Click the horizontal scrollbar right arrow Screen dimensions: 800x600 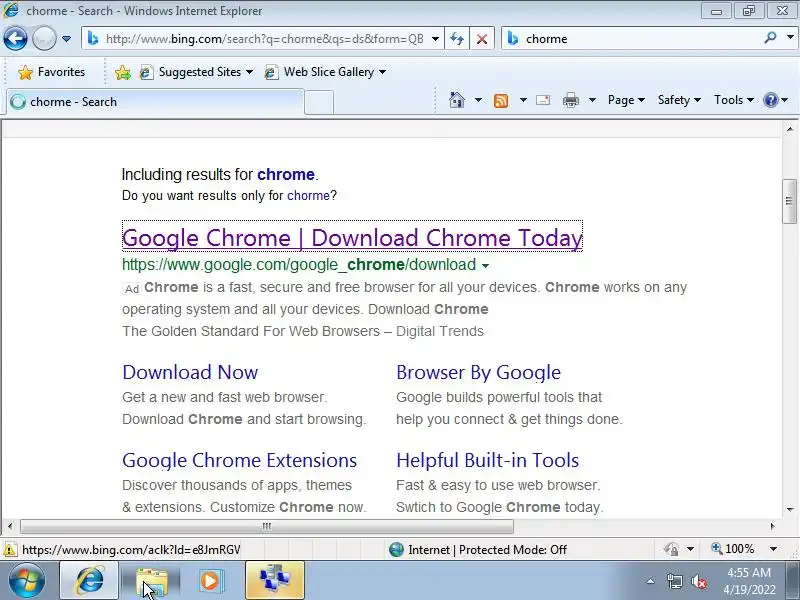[772, 526]
